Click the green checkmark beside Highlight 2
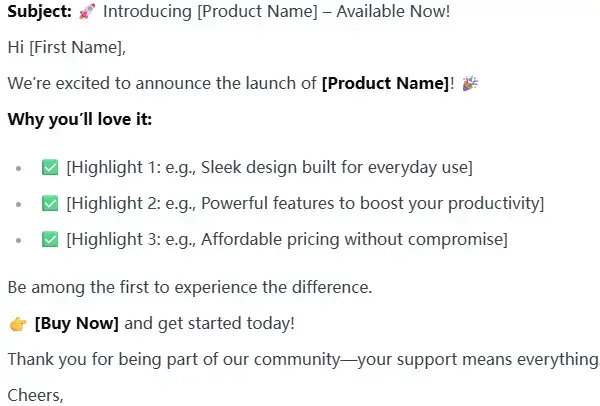Image resolution: width=600 pixels, height=406 pixels. (x=50, y=203)
